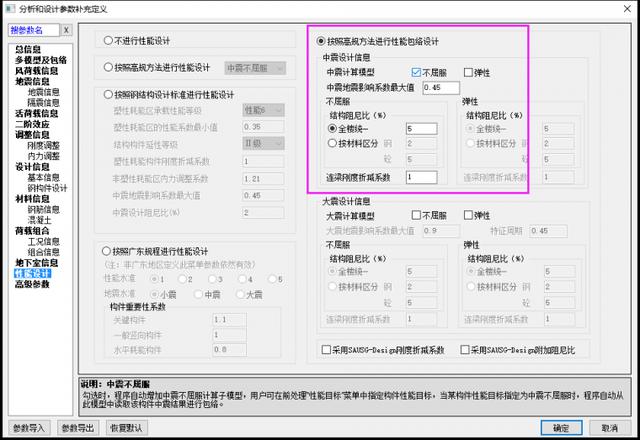The width and height of the screenshot is (640, 440).
Task: Enable 采用SAUSG-Design附加阻尼比 checkbox
Action: pyautogui.click(x=464, y=350)
